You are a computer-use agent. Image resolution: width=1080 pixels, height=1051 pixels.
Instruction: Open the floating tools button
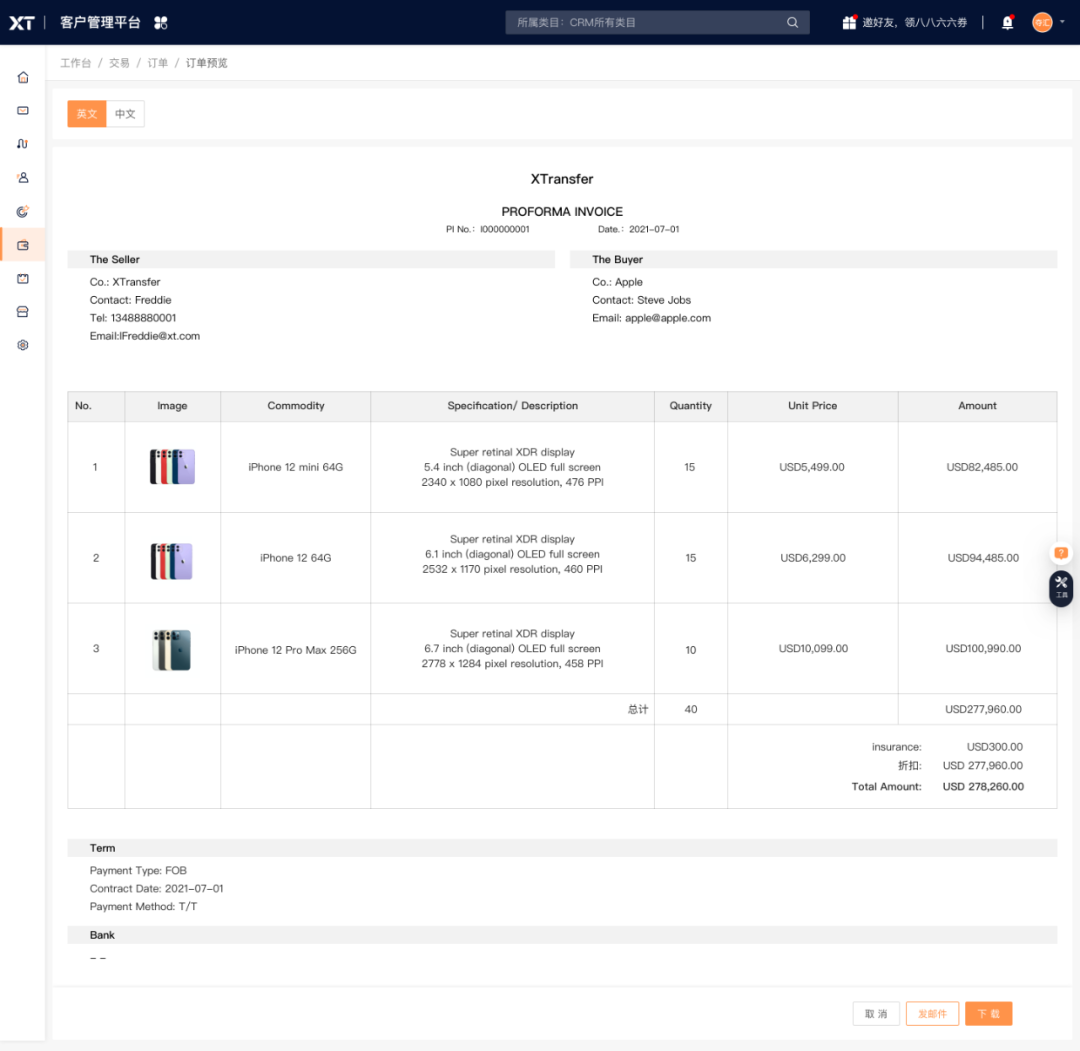coord(1061,587)
